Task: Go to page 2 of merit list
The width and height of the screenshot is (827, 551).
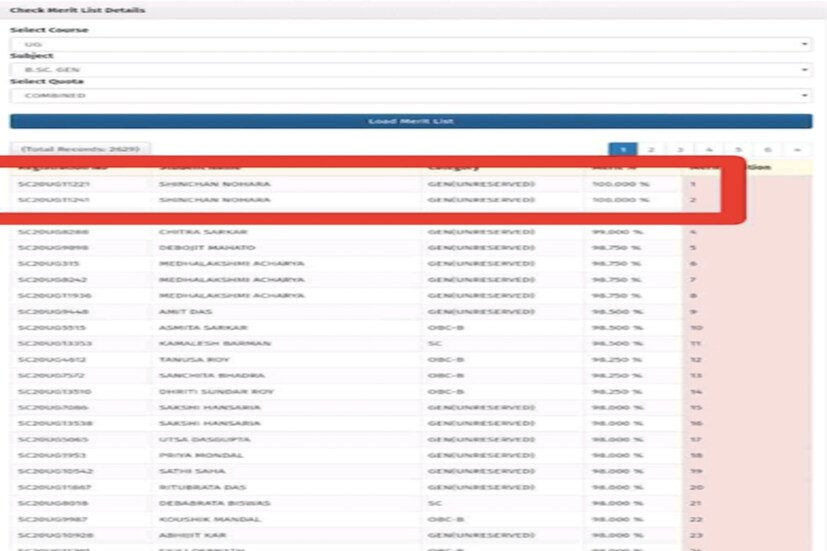Action: [651, 149]
